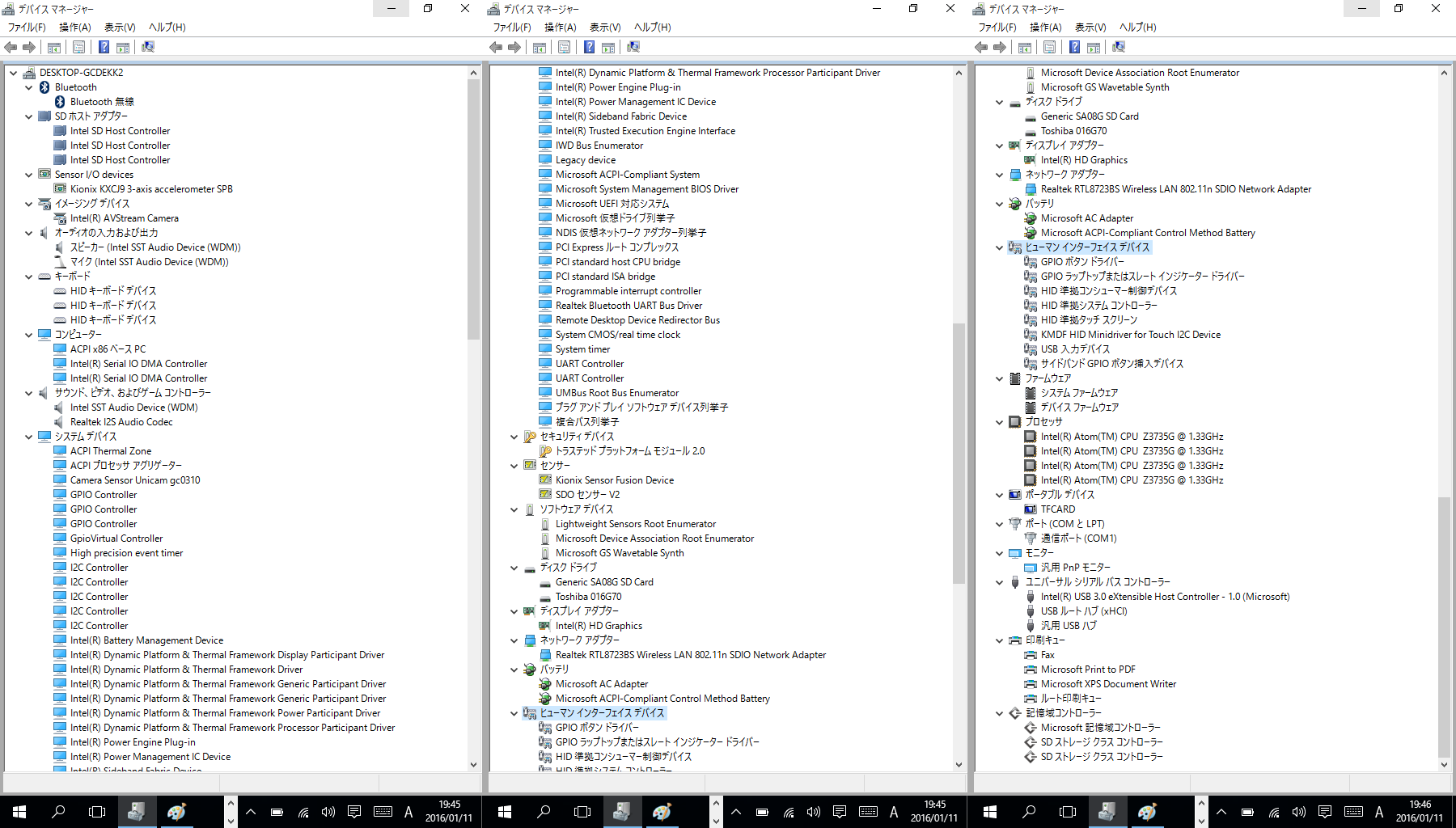
Task: Collapse Sensor I/O devices in left window
Action: point(29,175)
